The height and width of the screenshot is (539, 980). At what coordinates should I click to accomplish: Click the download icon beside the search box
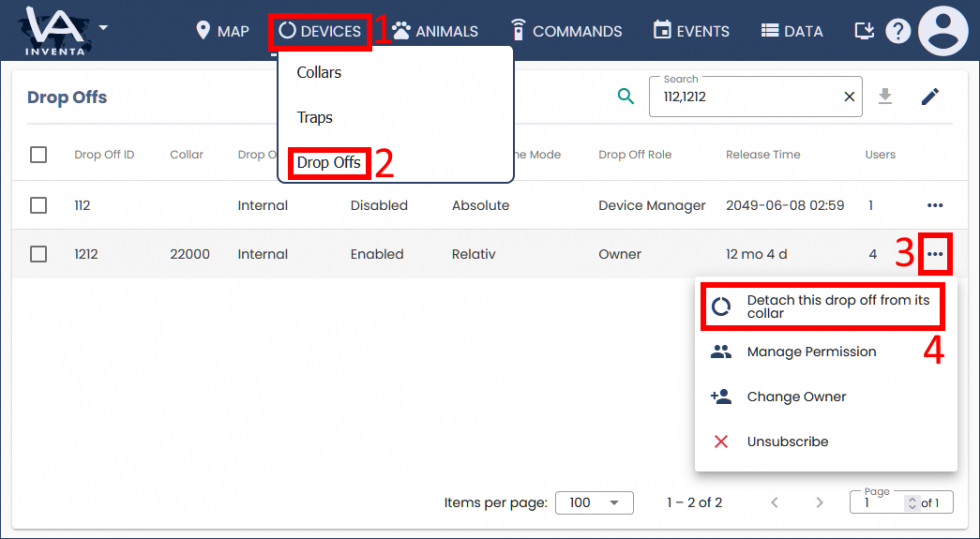click(x=884, y=96)
